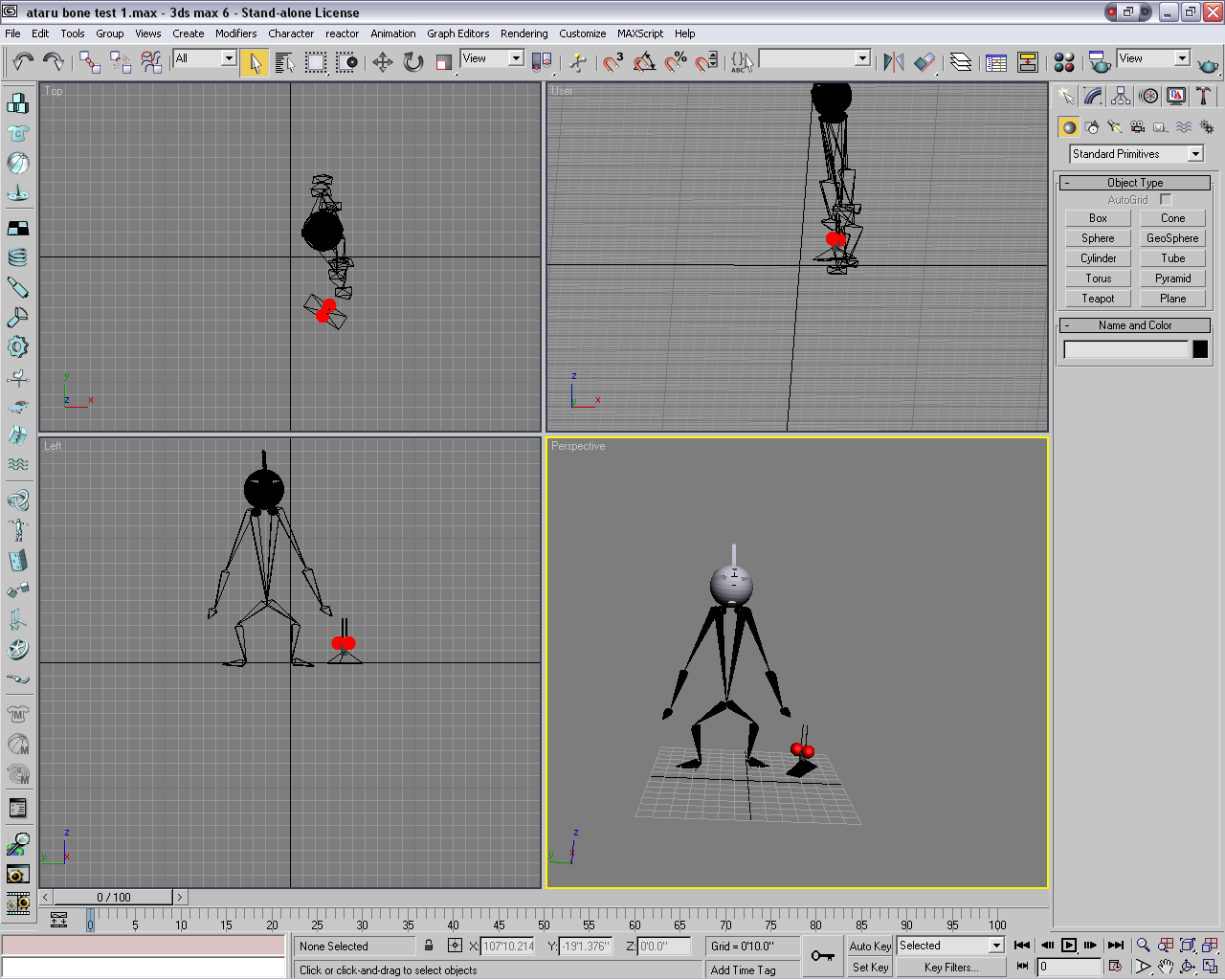
Task: Click the Undo arrow icon
Action: pyautogui.click(x=23, y=62)
